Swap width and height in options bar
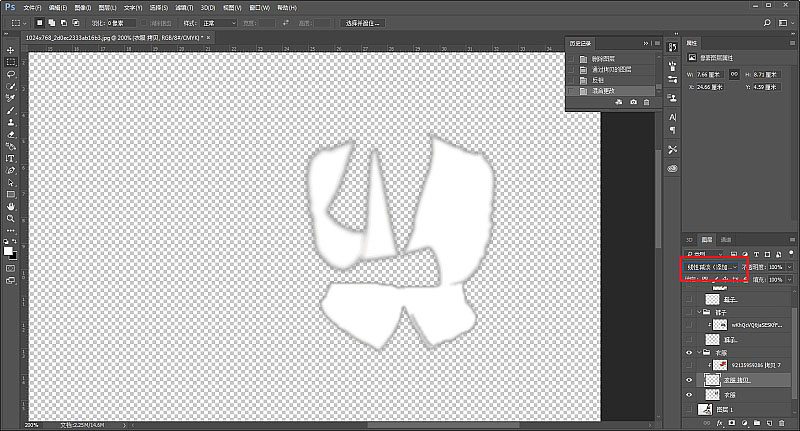 (x=286, y=23)
